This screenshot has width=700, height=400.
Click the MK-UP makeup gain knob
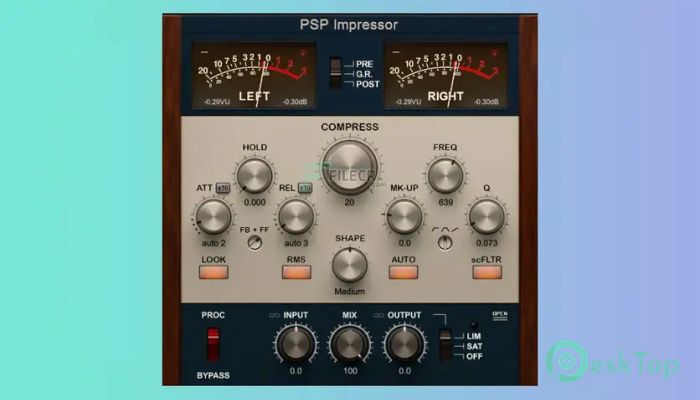tap(404, 217)
